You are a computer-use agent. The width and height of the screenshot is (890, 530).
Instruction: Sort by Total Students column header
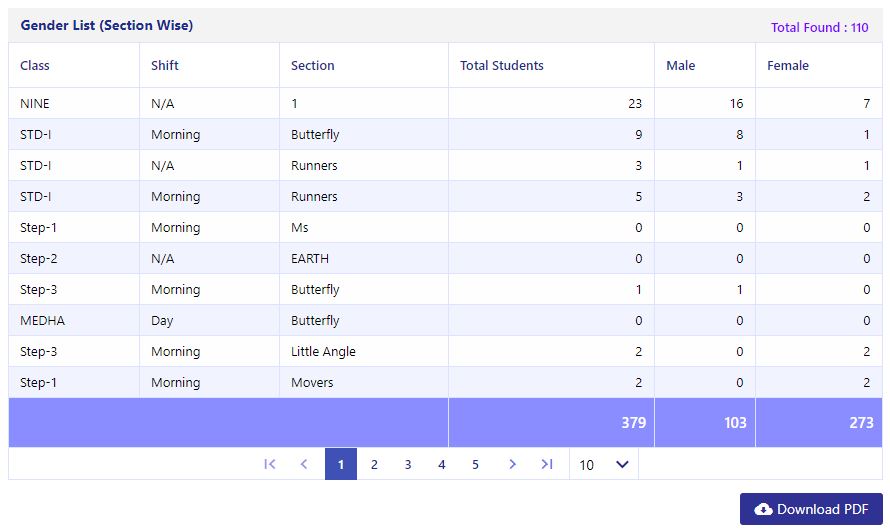coord(502,65)
